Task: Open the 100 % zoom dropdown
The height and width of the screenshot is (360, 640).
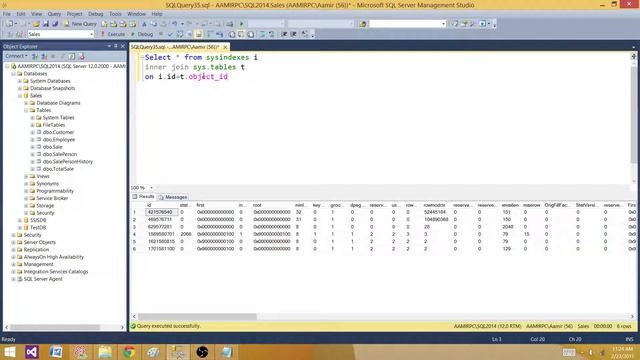Action: coord(151,188)
